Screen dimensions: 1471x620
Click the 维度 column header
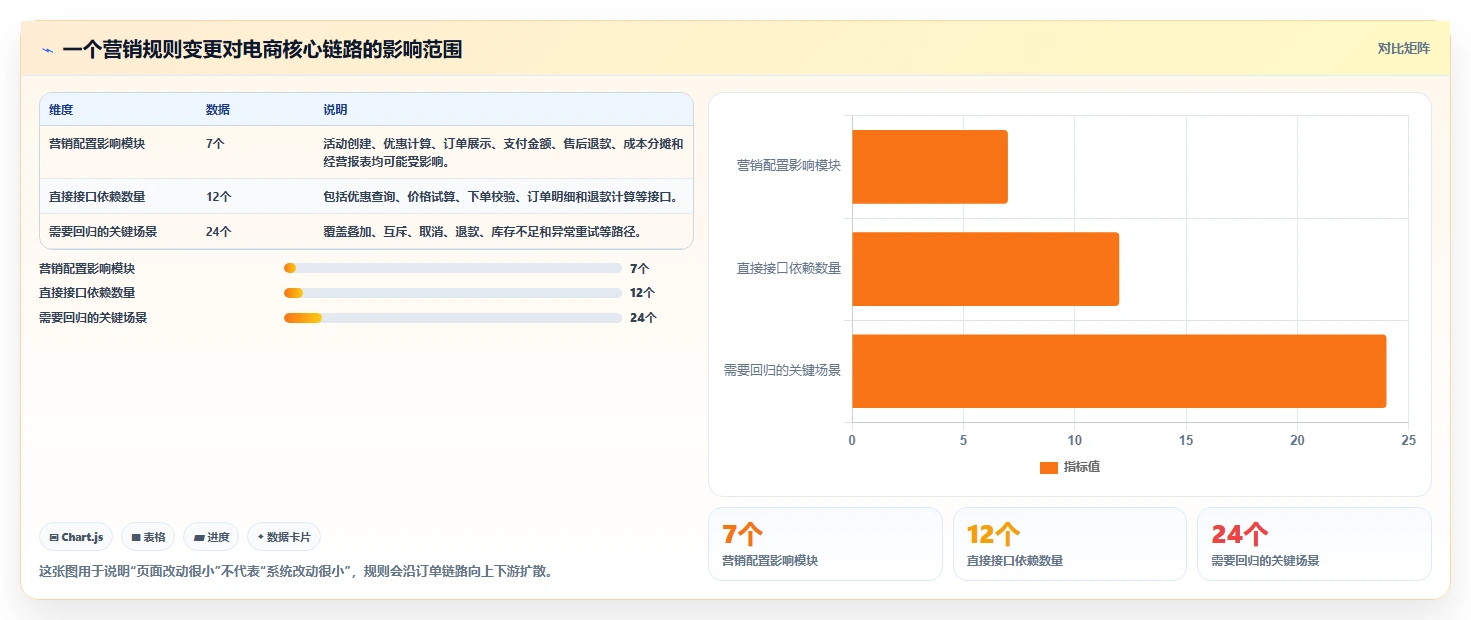61,109
